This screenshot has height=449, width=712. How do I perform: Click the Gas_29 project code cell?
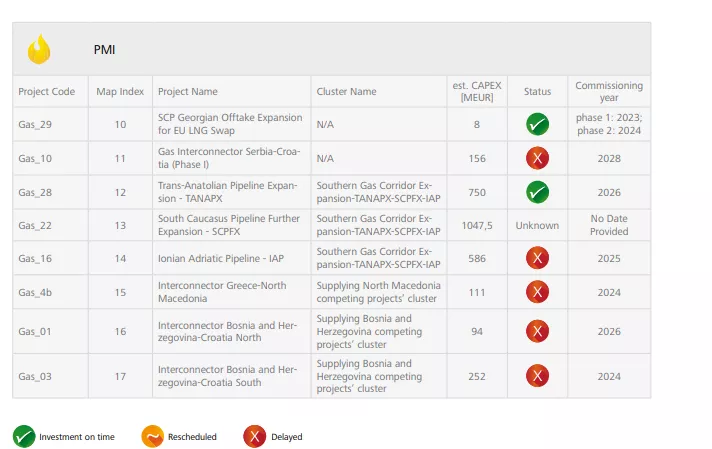[35, 125]
